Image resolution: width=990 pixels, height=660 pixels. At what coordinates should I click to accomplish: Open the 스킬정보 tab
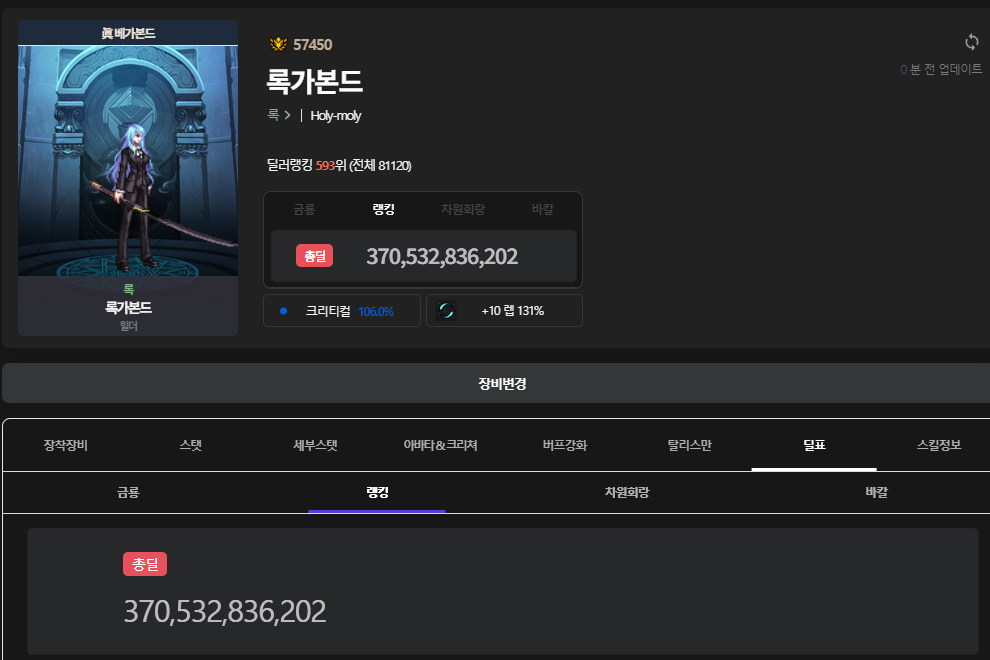[x=938, y=445]
